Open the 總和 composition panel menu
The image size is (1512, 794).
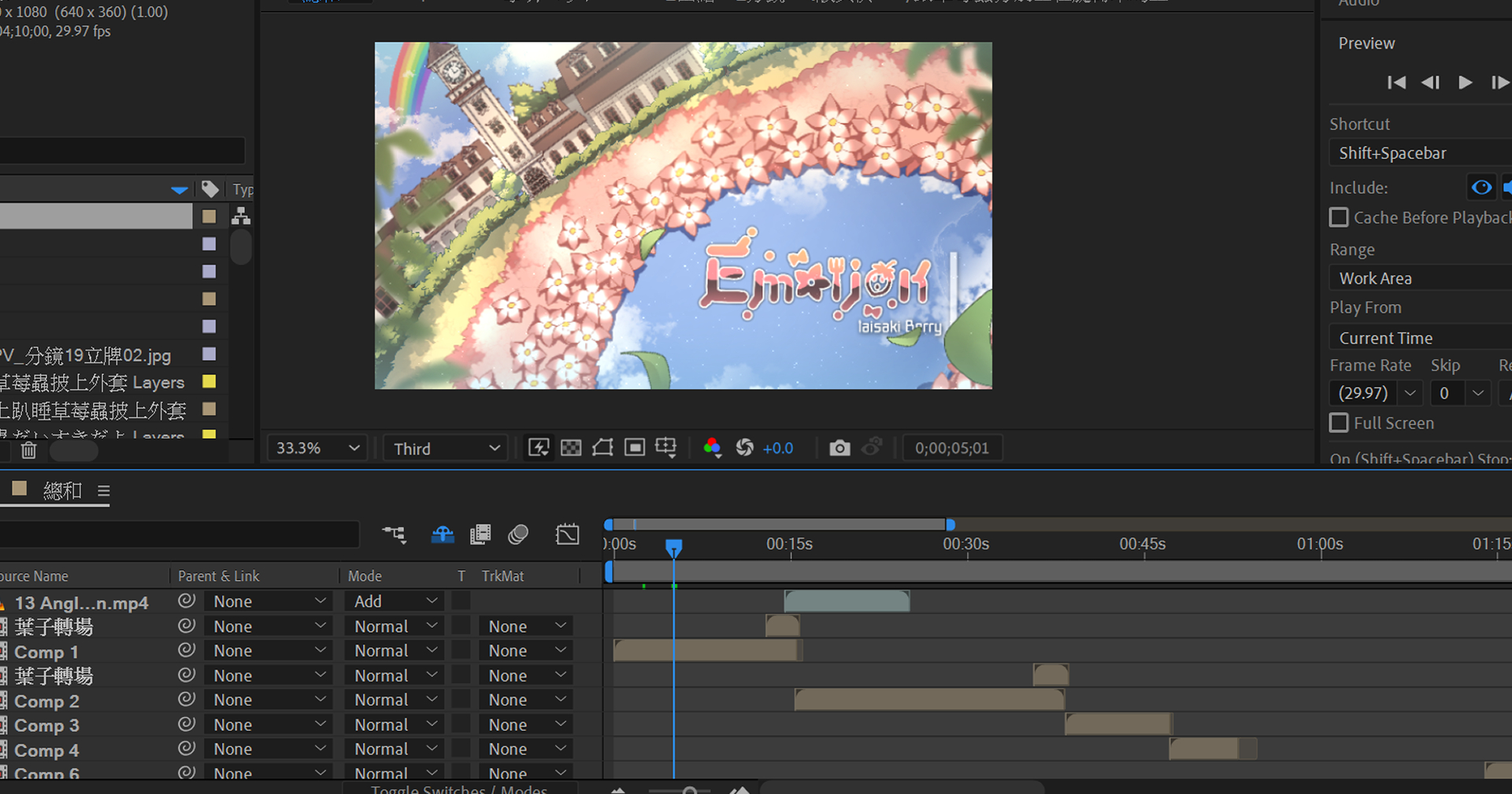pyautogui.click(x=103, y=492)
